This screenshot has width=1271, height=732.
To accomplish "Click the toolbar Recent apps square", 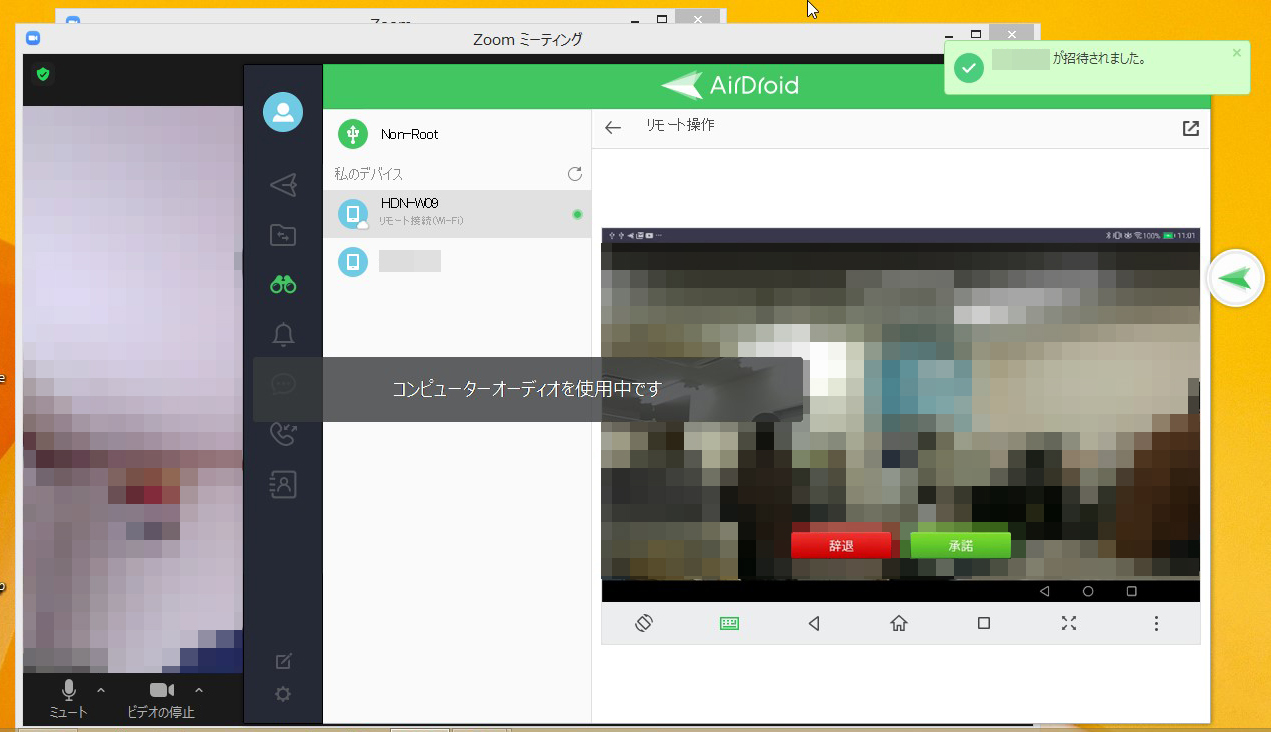I will point(984,623).
